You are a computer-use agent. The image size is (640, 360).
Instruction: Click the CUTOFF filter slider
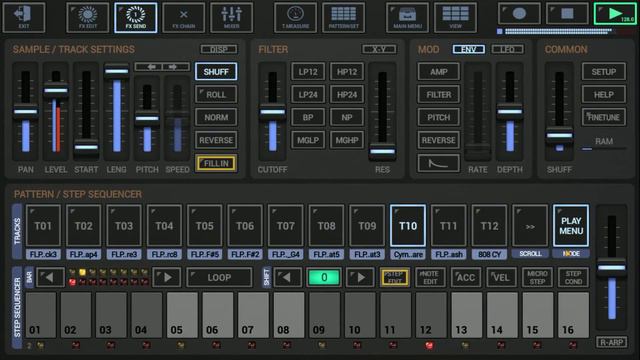272,111
